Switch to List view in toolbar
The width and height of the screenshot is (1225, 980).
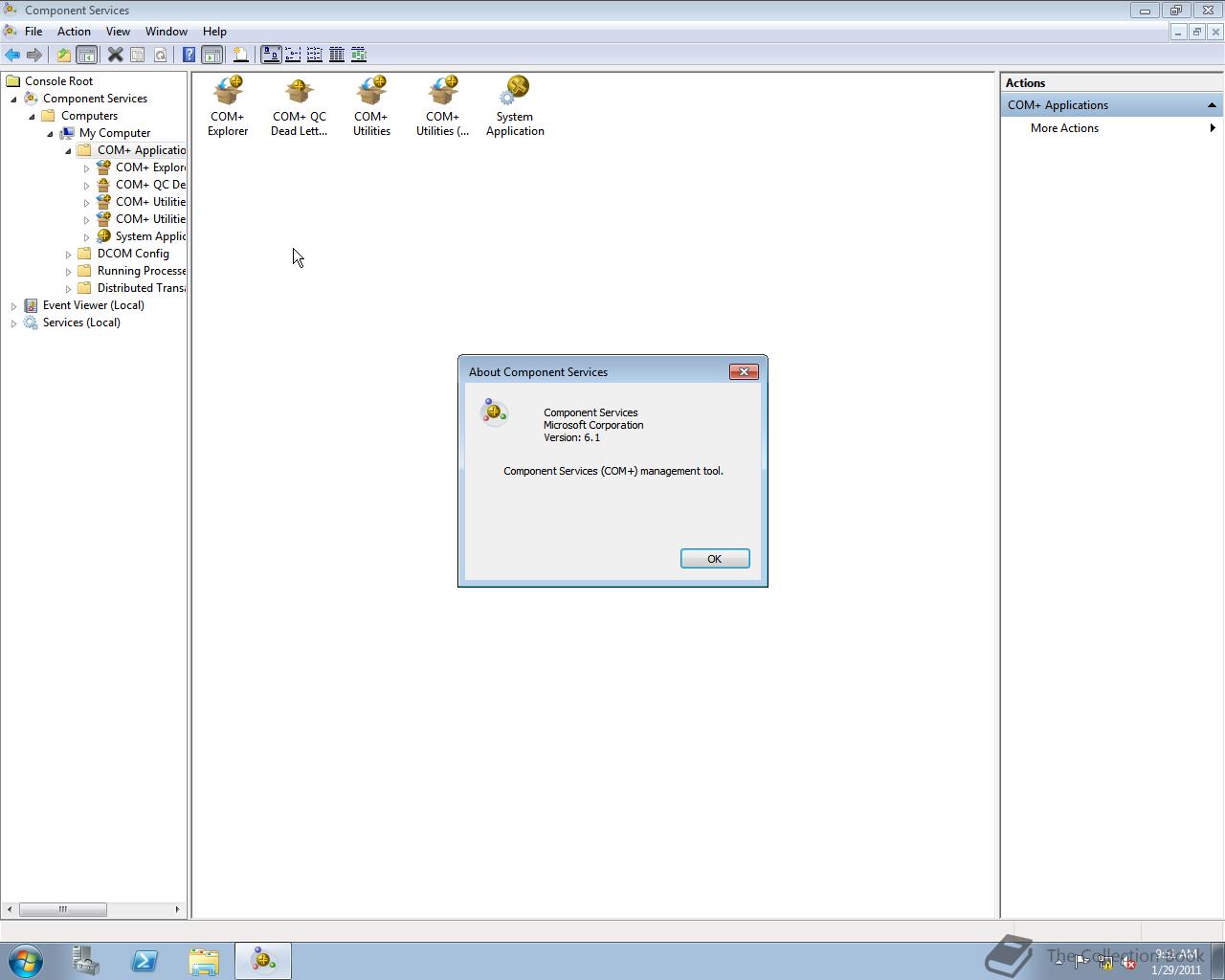point(314,55)
